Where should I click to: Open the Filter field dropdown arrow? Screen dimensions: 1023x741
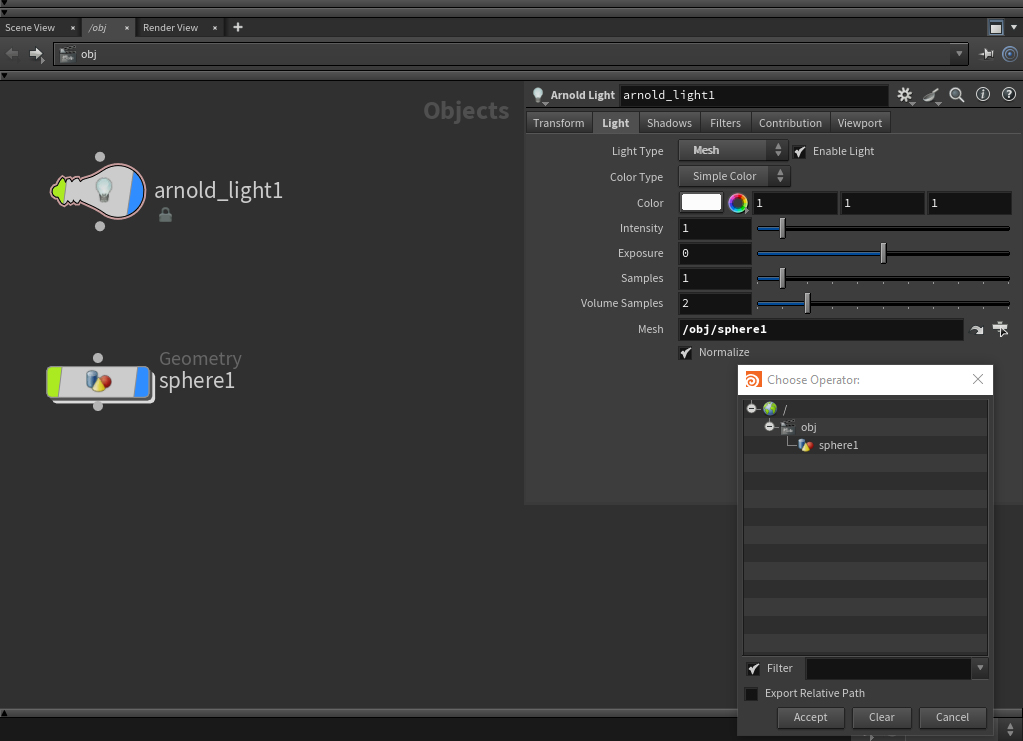point(980,668)
